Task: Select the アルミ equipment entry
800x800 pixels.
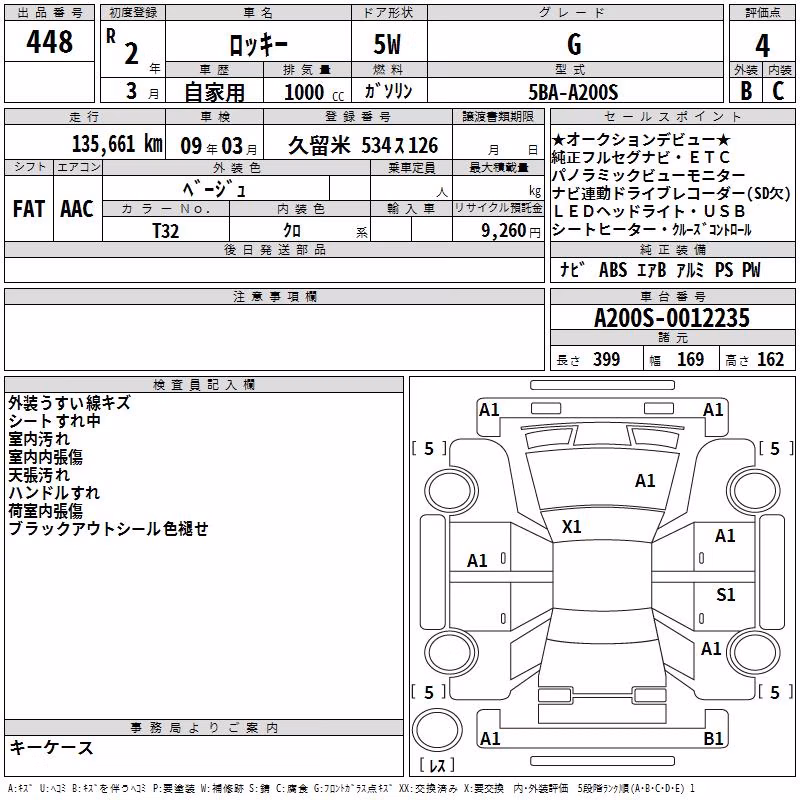Action: [x=690, y=270]
